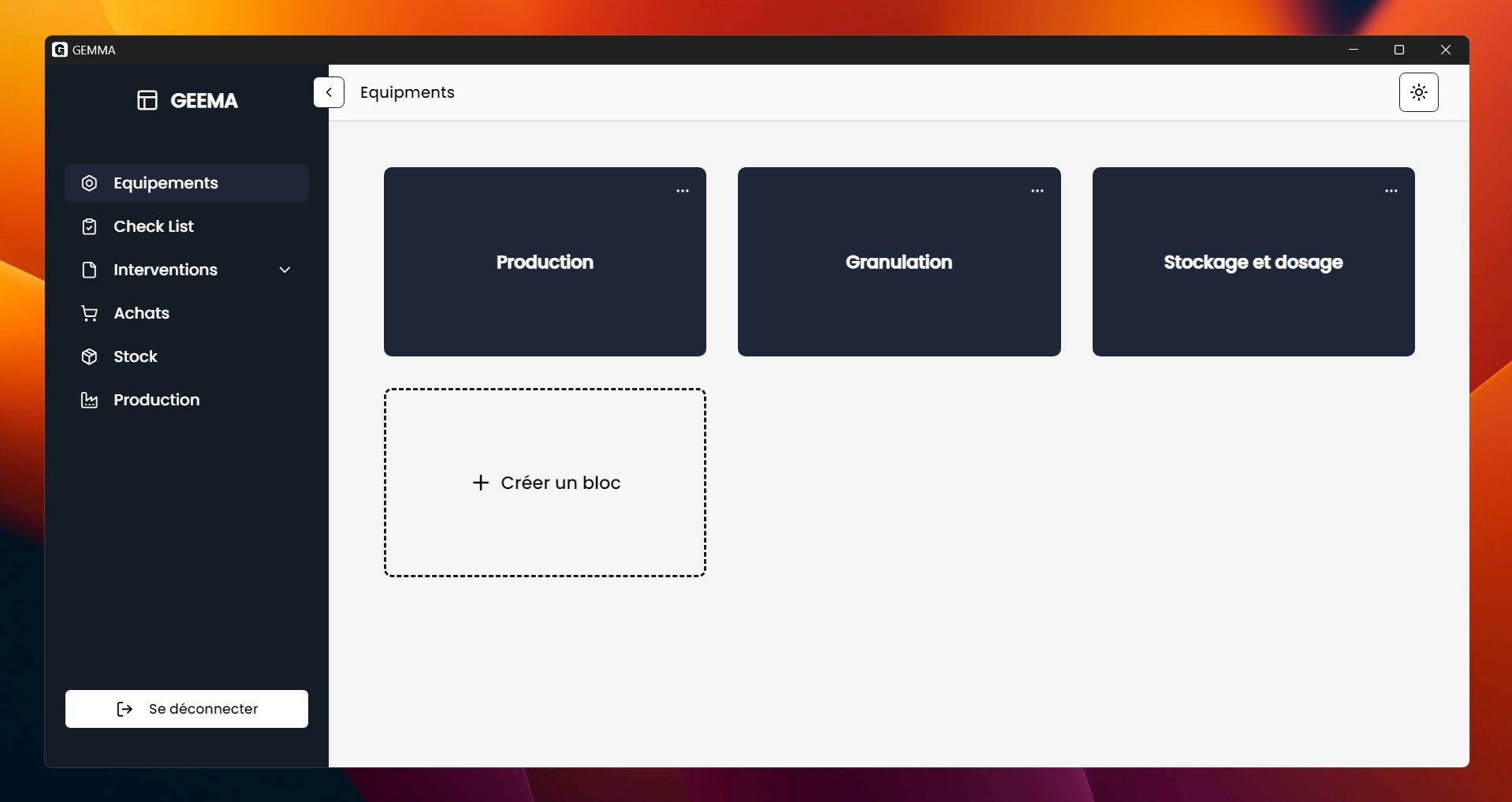
Task: Go to the Check List page
Action: point(154,226)
